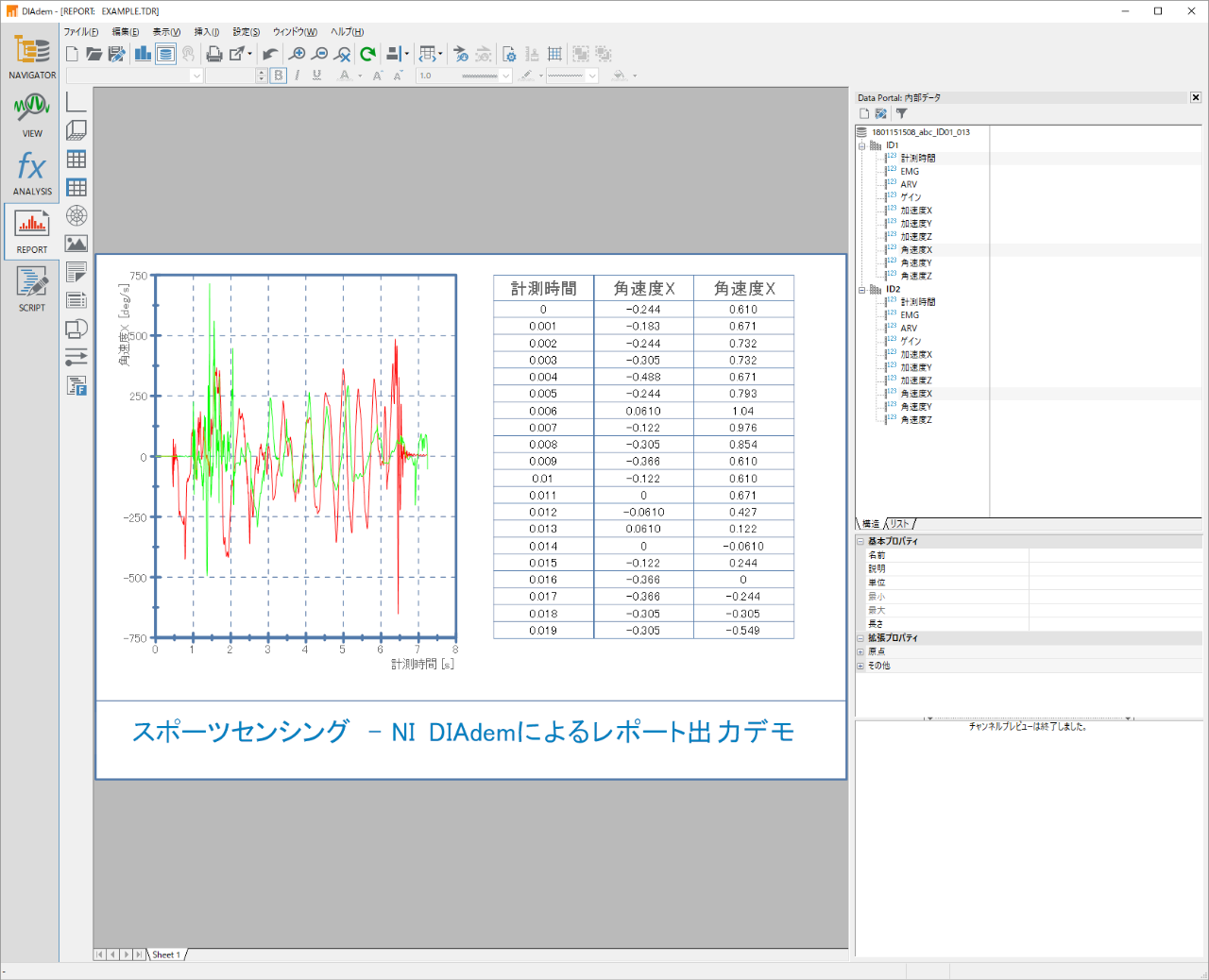1209x980 pixels.
Task: Select the EMG channel under ID1
Action: (x=910, y=172)
